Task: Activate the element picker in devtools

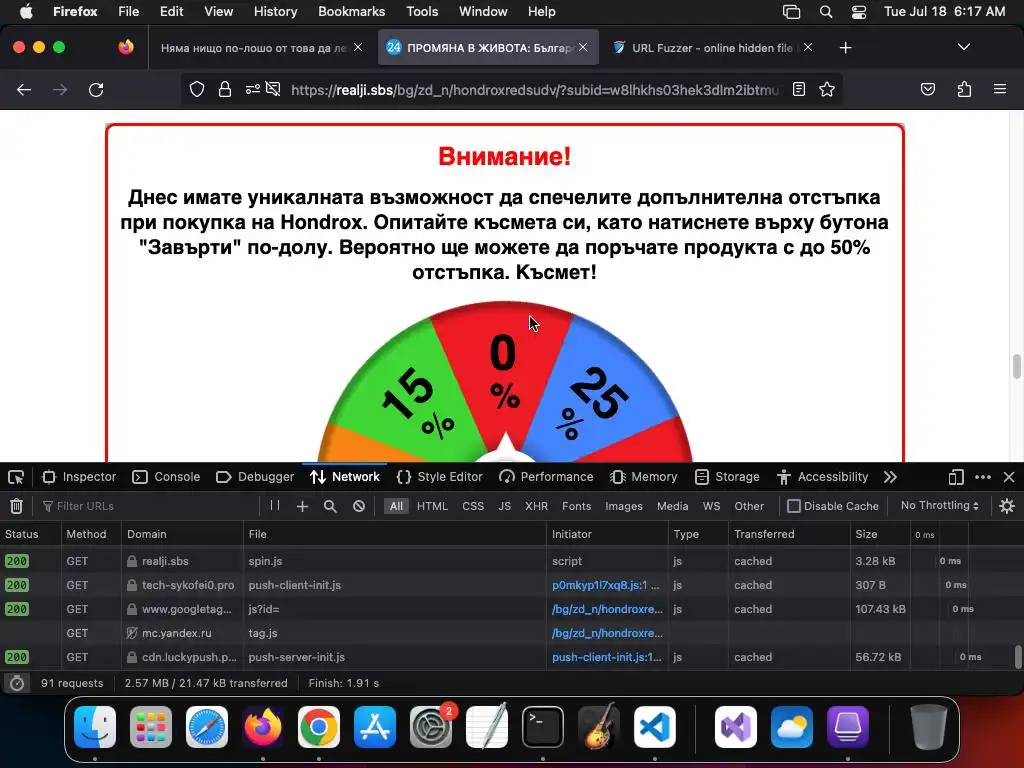Action: tap(16, 477)
